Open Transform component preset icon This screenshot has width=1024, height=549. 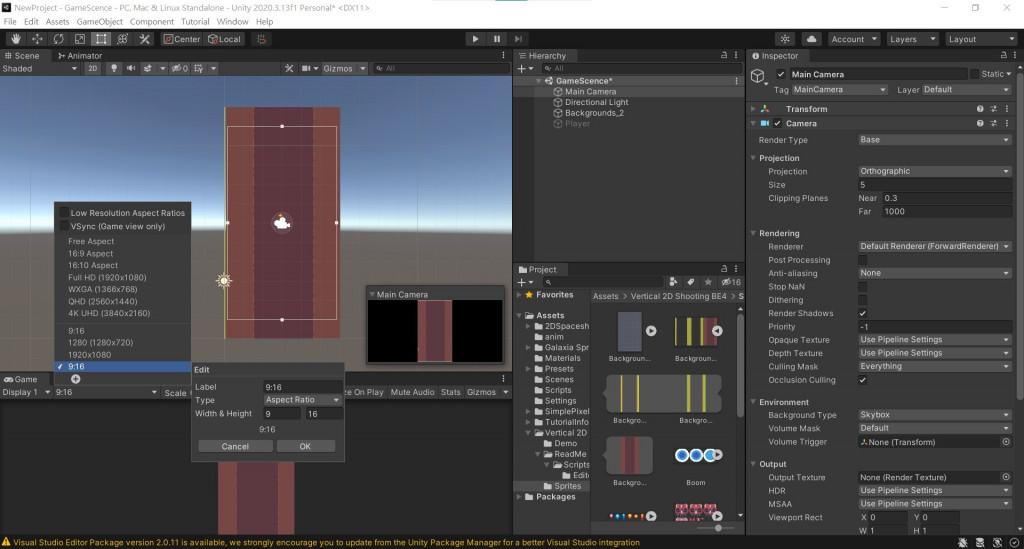pyautogui.click(x=993, y=109)
